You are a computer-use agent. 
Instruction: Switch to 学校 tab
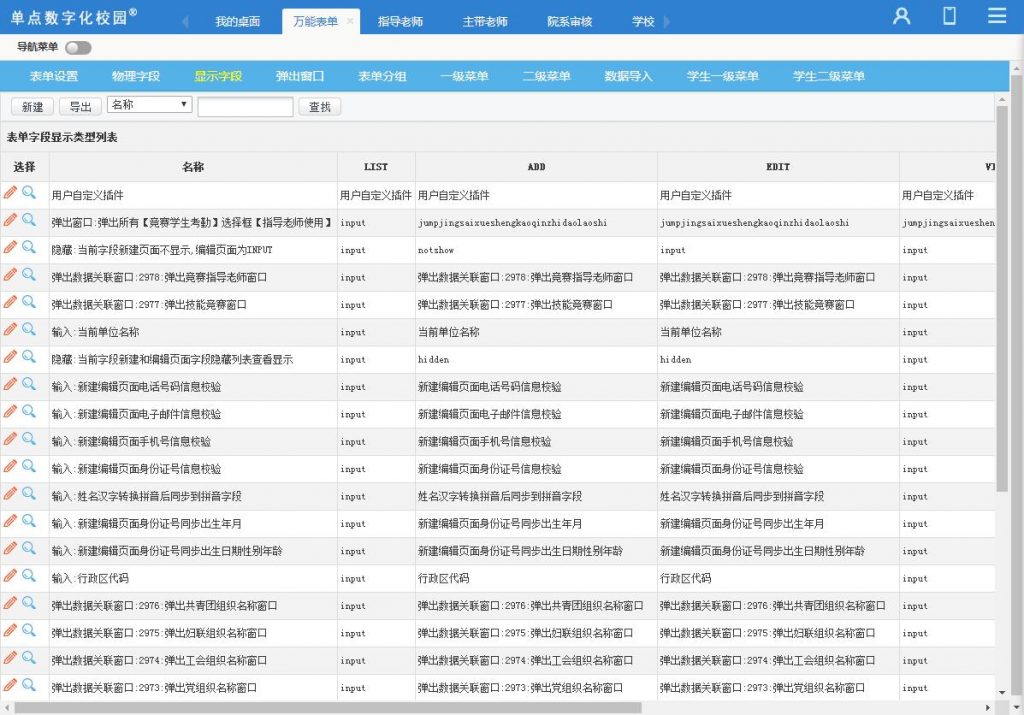[x=643, y=22]
